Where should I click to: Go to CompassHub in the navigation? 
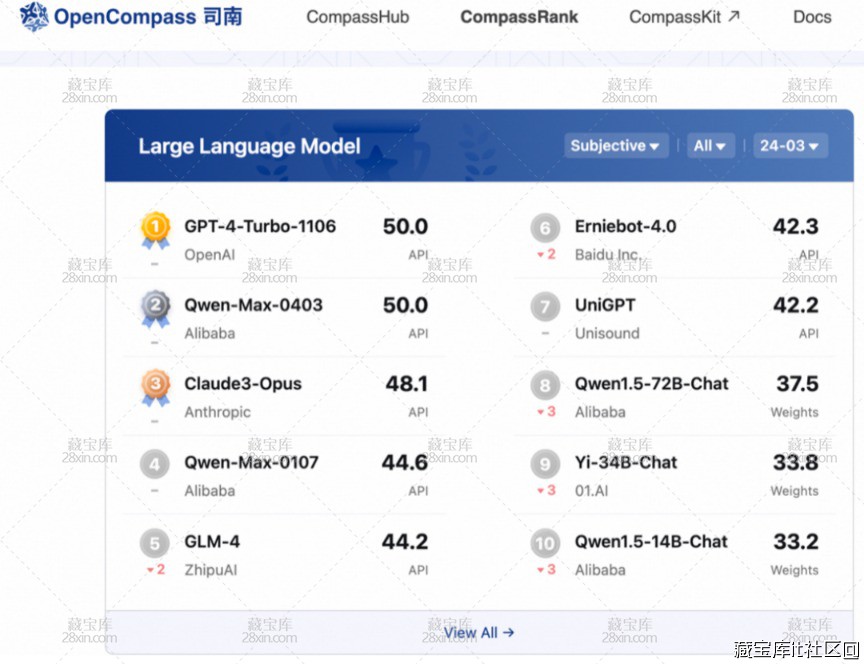[x=358, y=17]
